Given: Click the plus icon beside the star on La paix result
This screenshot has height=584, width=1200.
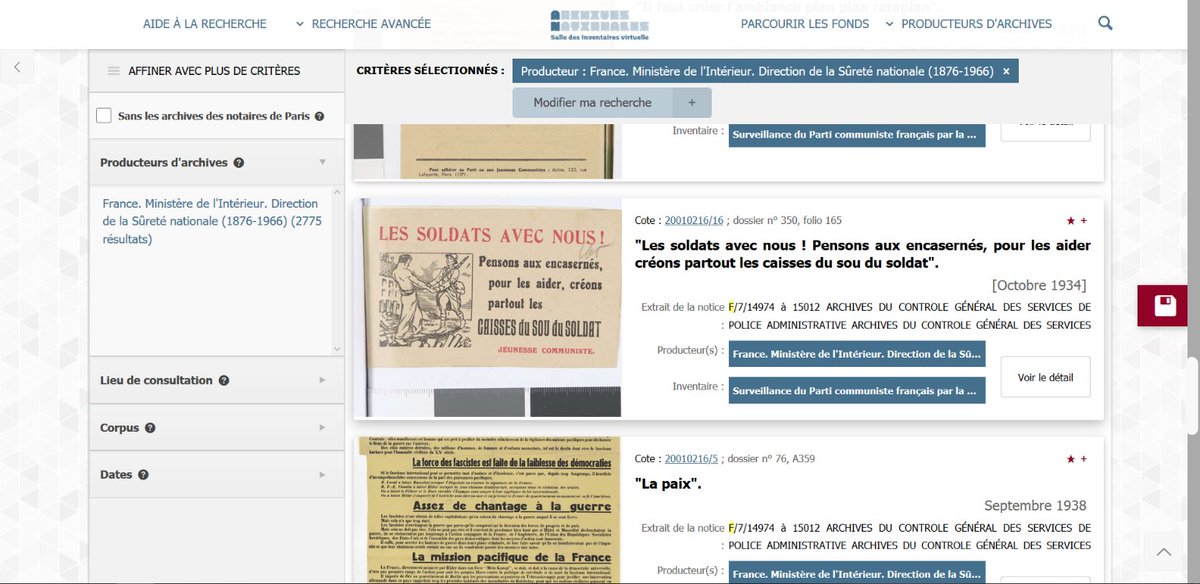Looking at the screenshot, I should click(x=1083, y=458).
